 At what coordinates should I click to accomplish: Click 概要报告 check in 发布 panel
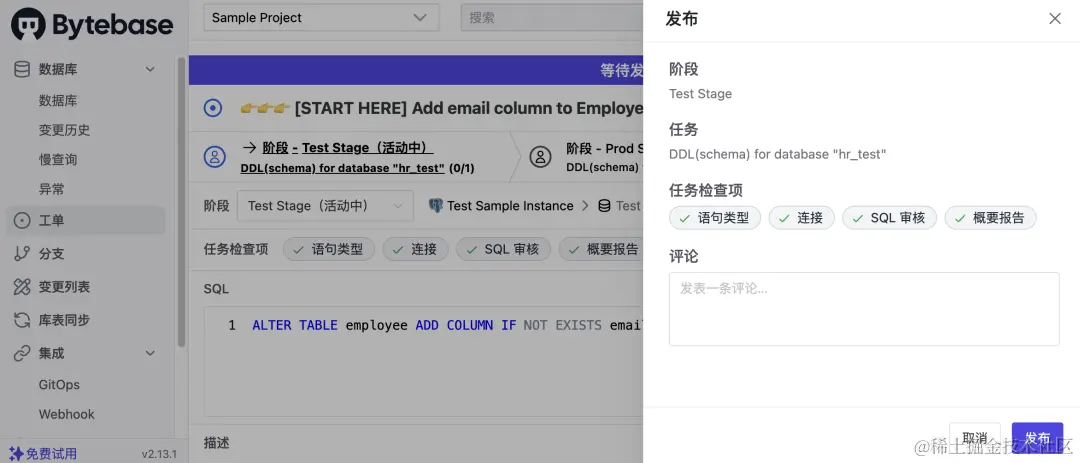(x=990, y=218)
